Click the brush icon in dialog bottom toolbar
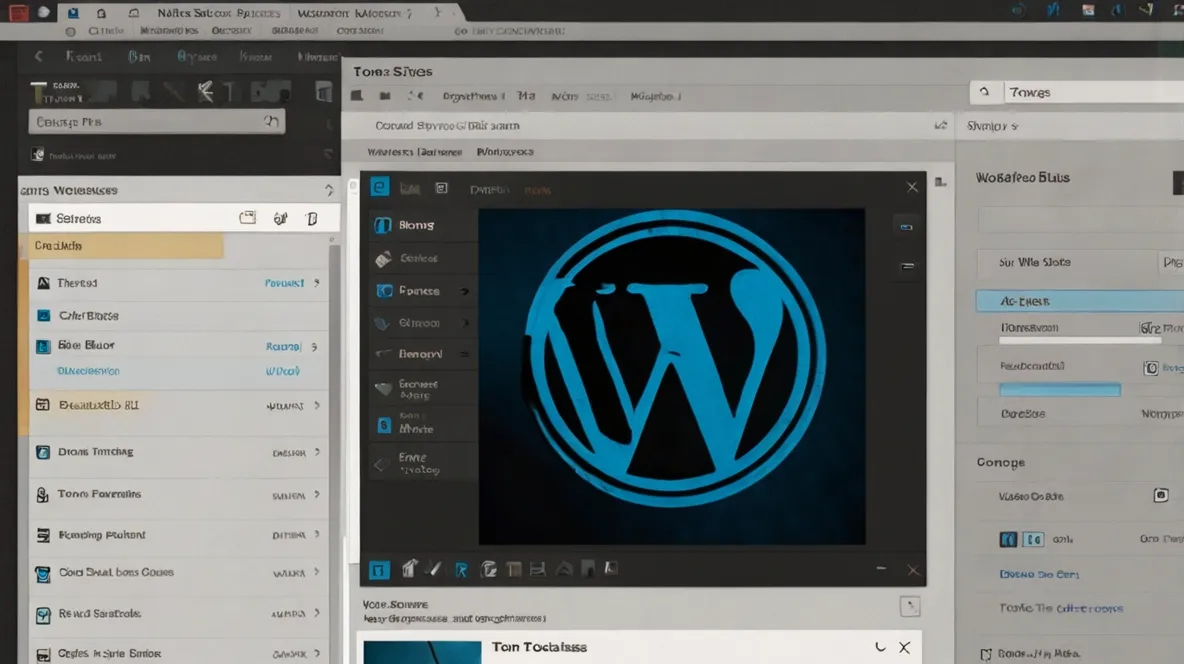 (433, 569)
